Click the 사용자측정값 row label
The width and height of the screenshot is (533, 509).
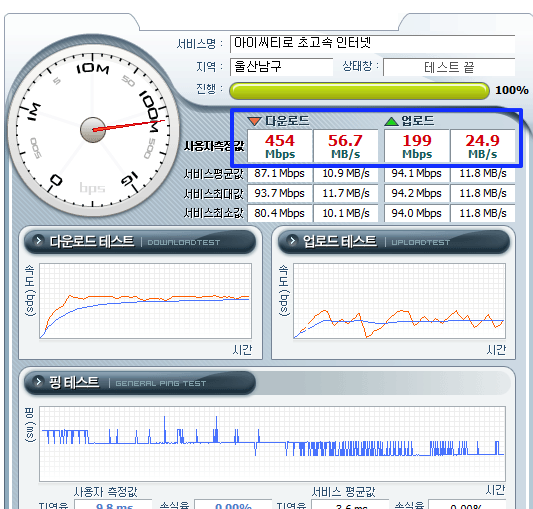pos(214,146)
